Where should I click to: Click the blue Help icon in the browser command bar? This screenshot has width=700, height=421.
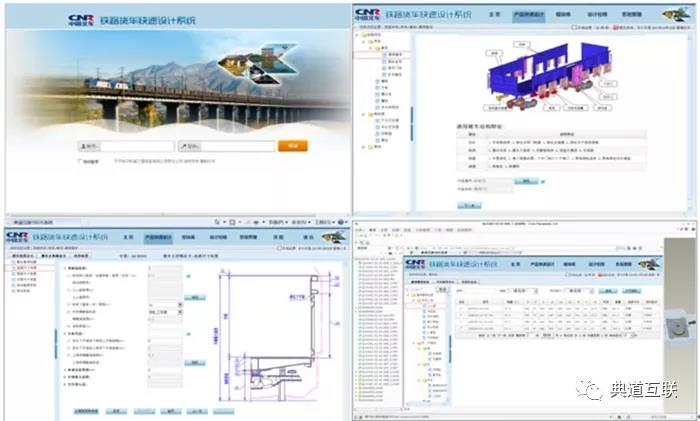tap(341, 222)
